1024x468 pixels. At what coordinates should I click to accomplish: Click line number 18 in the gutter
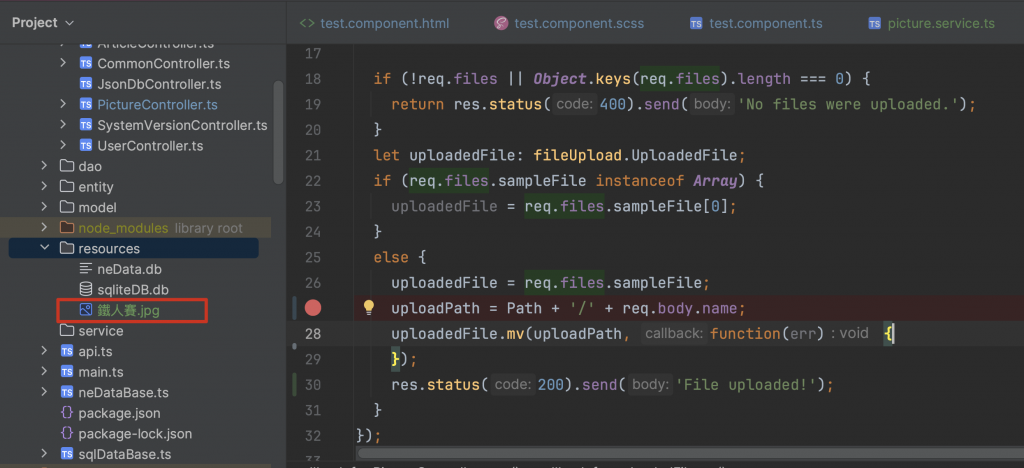click(x=313, y=79)
